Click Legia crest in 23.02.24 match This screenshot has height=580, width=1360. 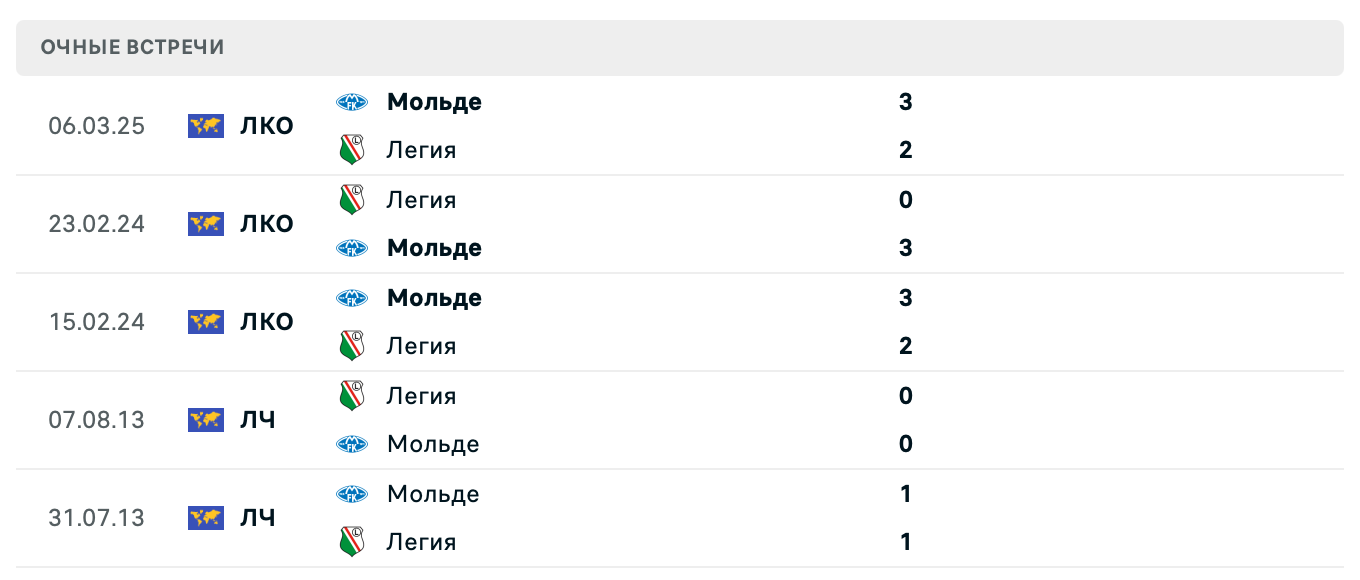[351, 200]
